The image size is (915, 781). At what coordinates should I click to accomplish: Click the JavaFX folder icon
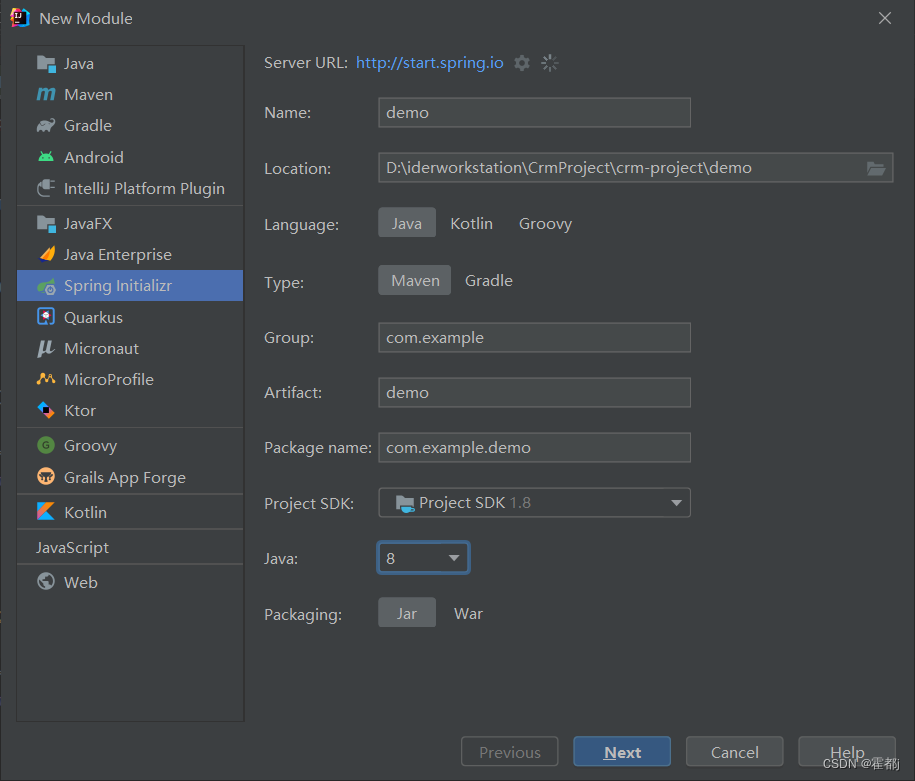click(46, 224)
